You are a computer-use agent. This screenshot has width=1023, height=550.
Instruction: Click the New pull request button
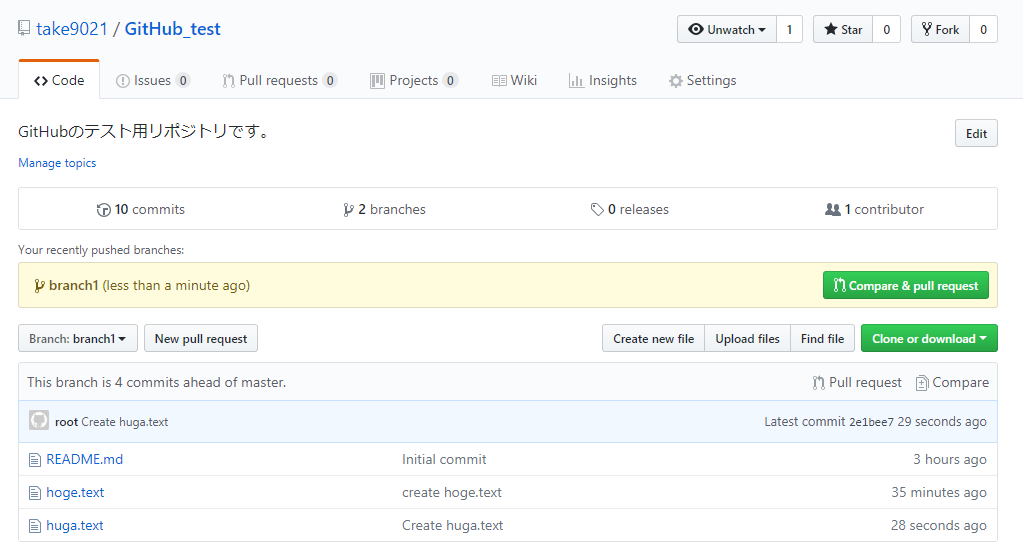click(201, 339)
